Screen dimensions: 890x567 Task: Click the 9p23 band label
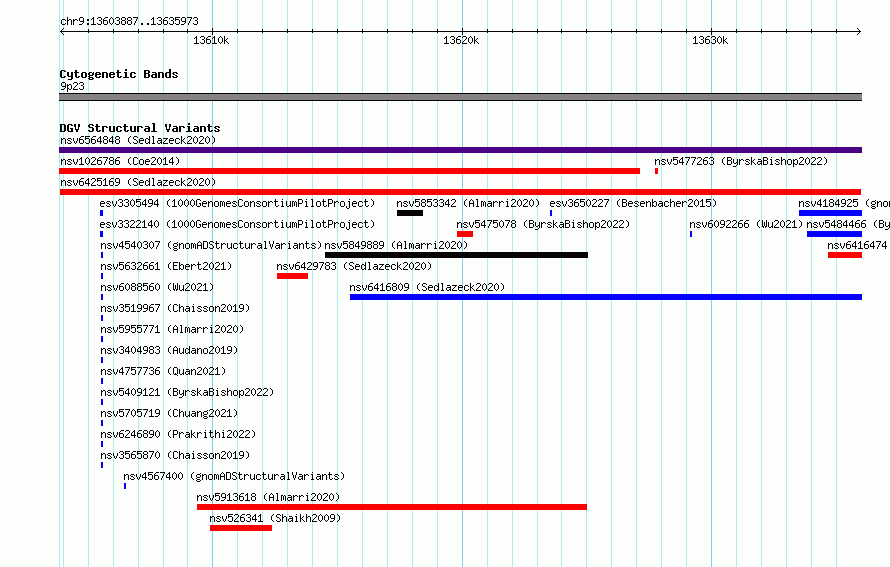point(72,86)
